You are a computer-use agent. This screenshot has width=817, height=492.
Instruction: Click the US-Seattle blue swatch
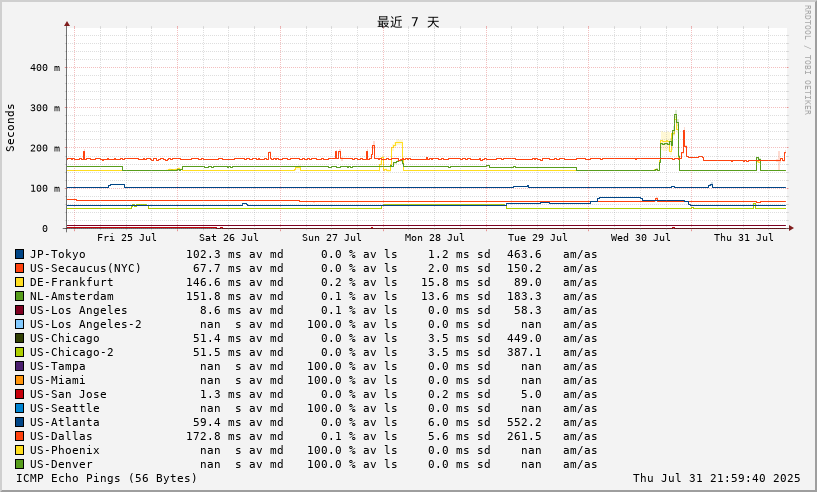19,408
